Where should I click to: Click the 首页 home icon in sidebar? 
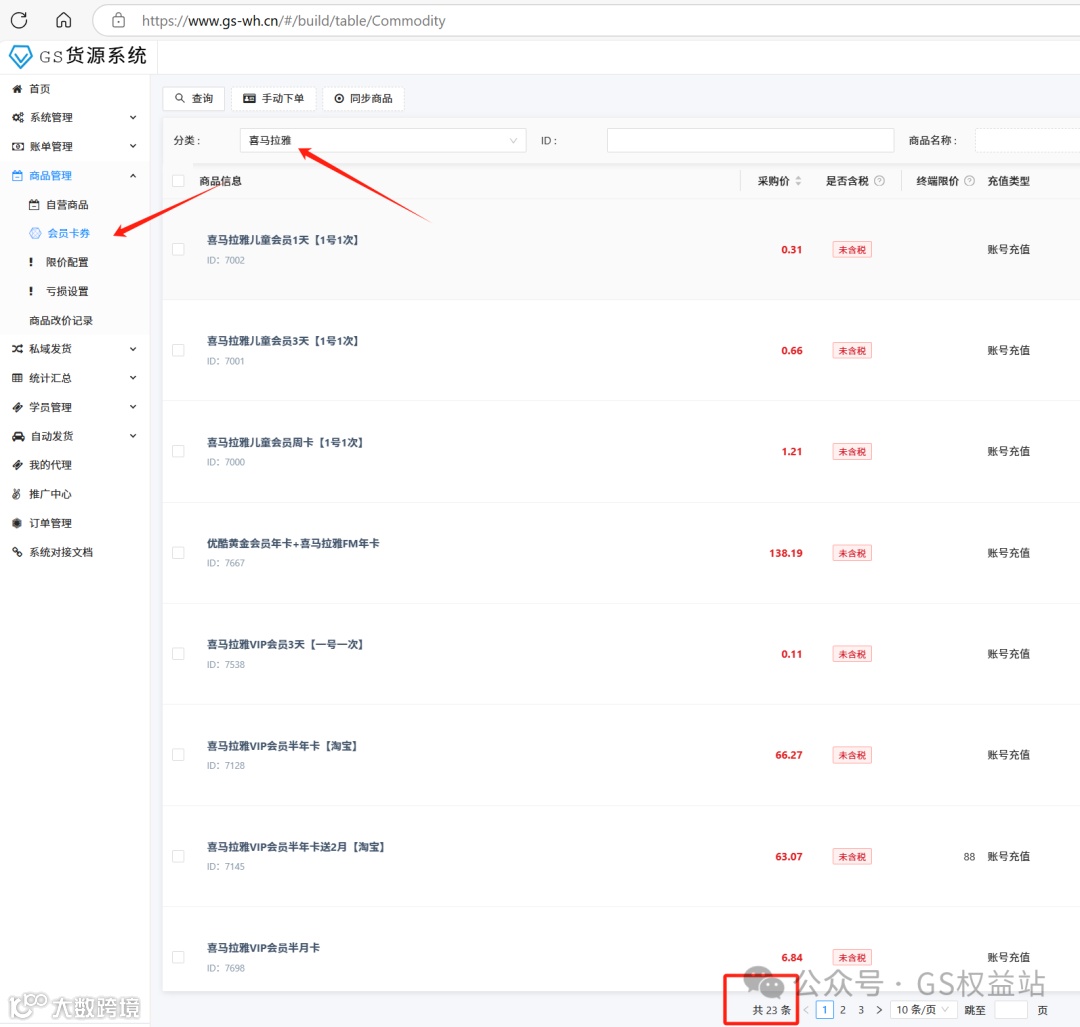[17, 89]
